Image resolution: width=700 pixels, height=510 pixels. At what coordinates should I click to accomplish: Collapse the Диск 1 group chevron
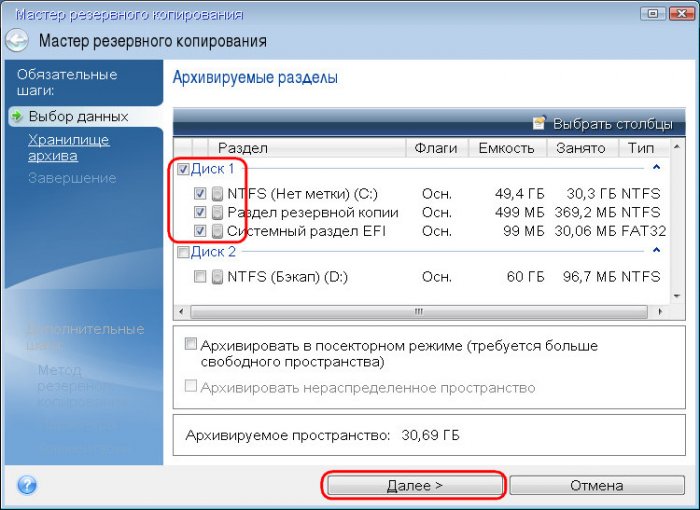coord(656,167)
